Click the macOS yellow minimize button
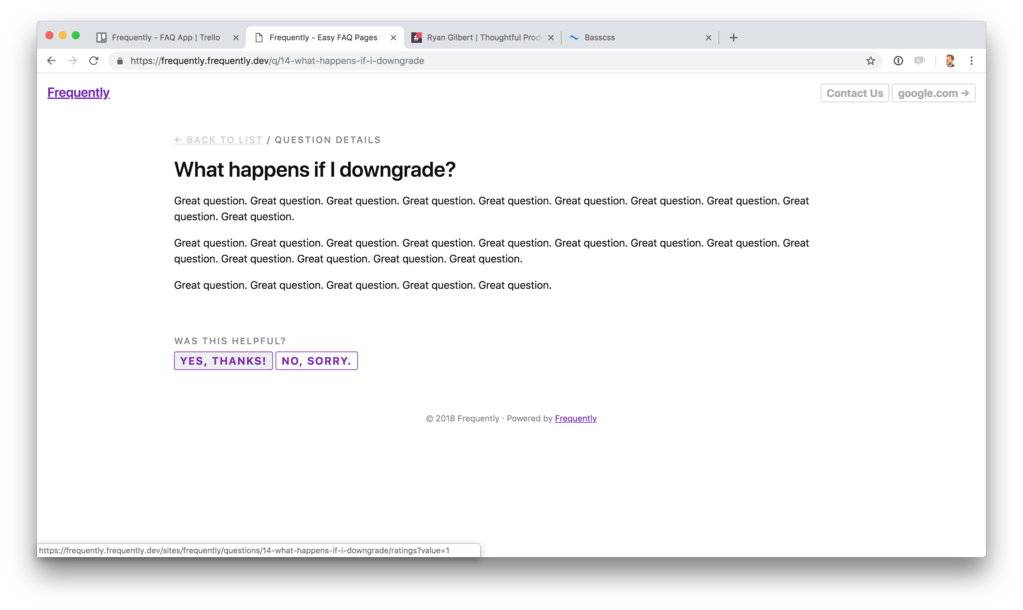This screenshot has width=1023, height=610. 63,36
